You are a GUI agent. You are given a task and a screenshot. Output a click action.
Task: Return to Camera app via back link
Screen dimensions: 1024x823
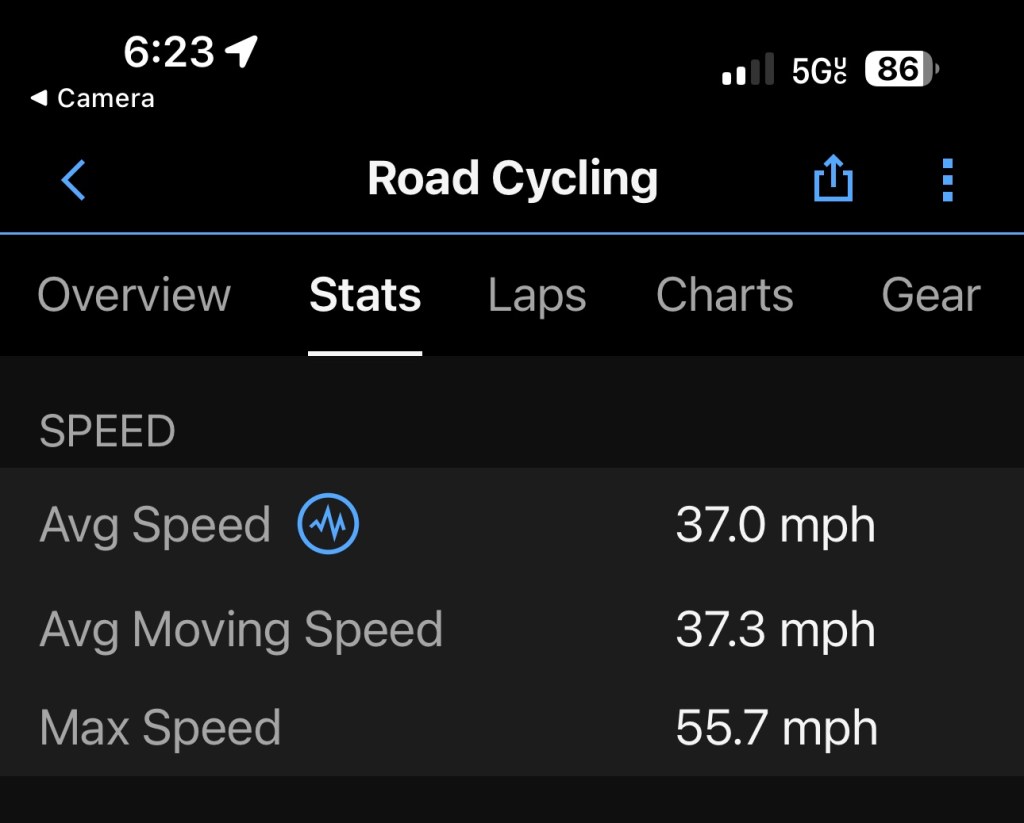click(92, 98)
